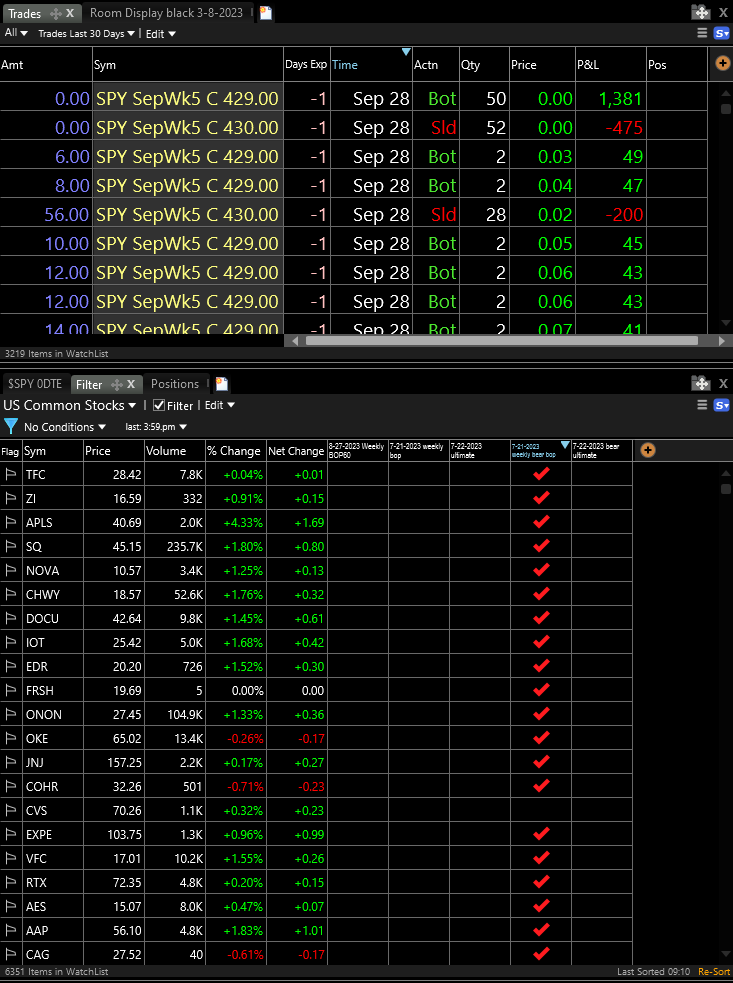Switch to the Positions tab
Viewport: 733px width, 983px height.
[x=175, y=384]
